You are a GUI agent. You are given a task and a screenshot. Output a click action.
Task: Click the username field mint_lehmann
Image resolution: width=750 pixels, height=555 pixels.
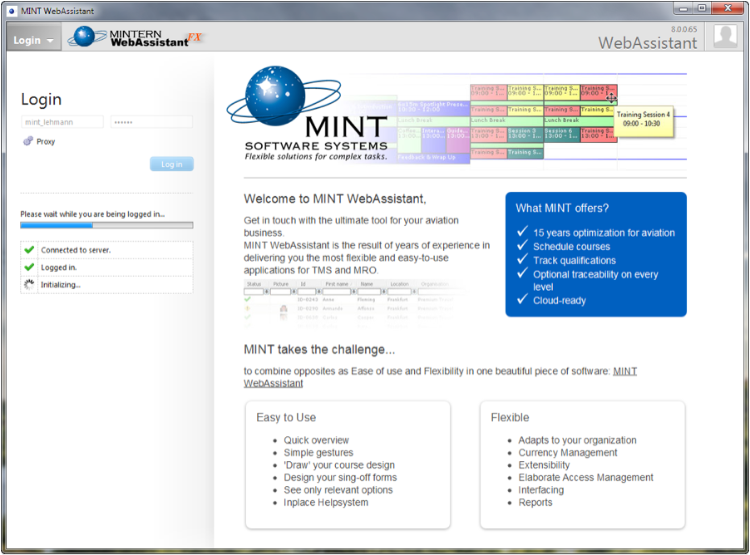point(62,122)
